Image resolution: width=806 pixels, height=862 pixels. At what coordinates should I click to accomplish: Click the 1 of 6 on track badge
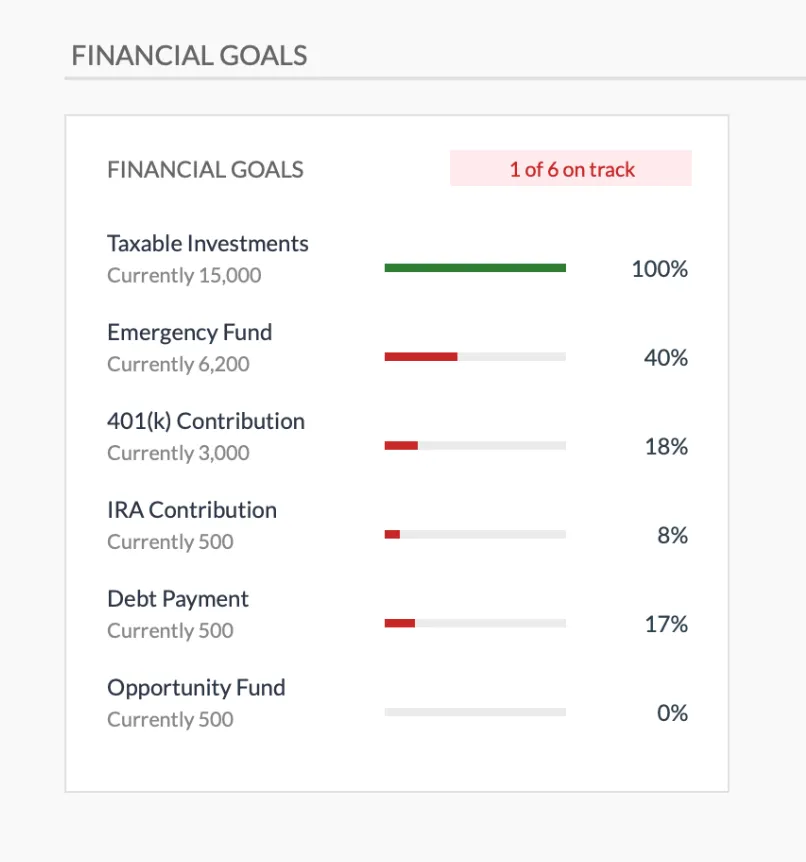point(570,169)
